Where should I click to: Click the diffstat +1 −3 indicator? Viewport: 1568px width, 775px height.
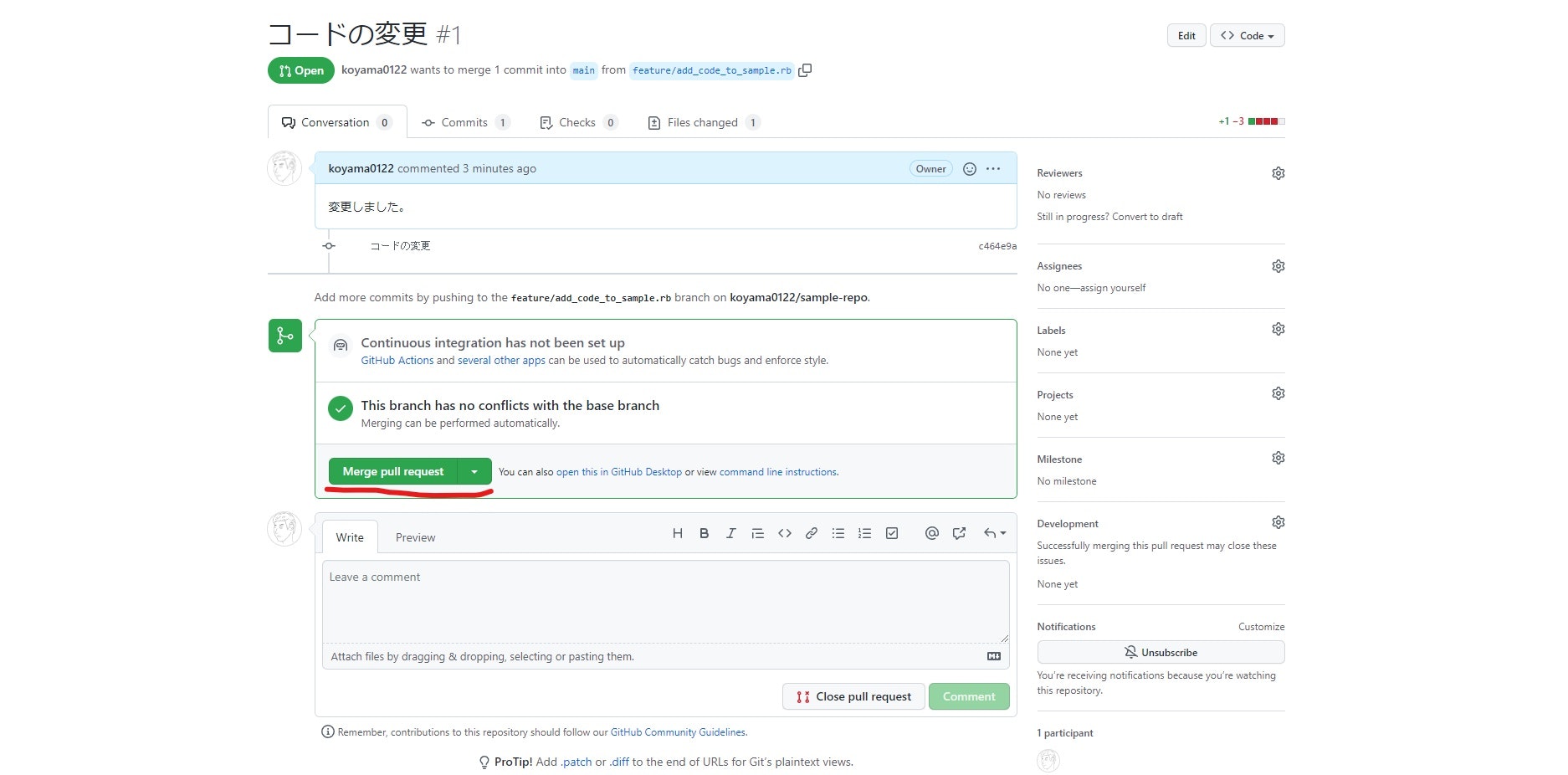[1251, 121]
